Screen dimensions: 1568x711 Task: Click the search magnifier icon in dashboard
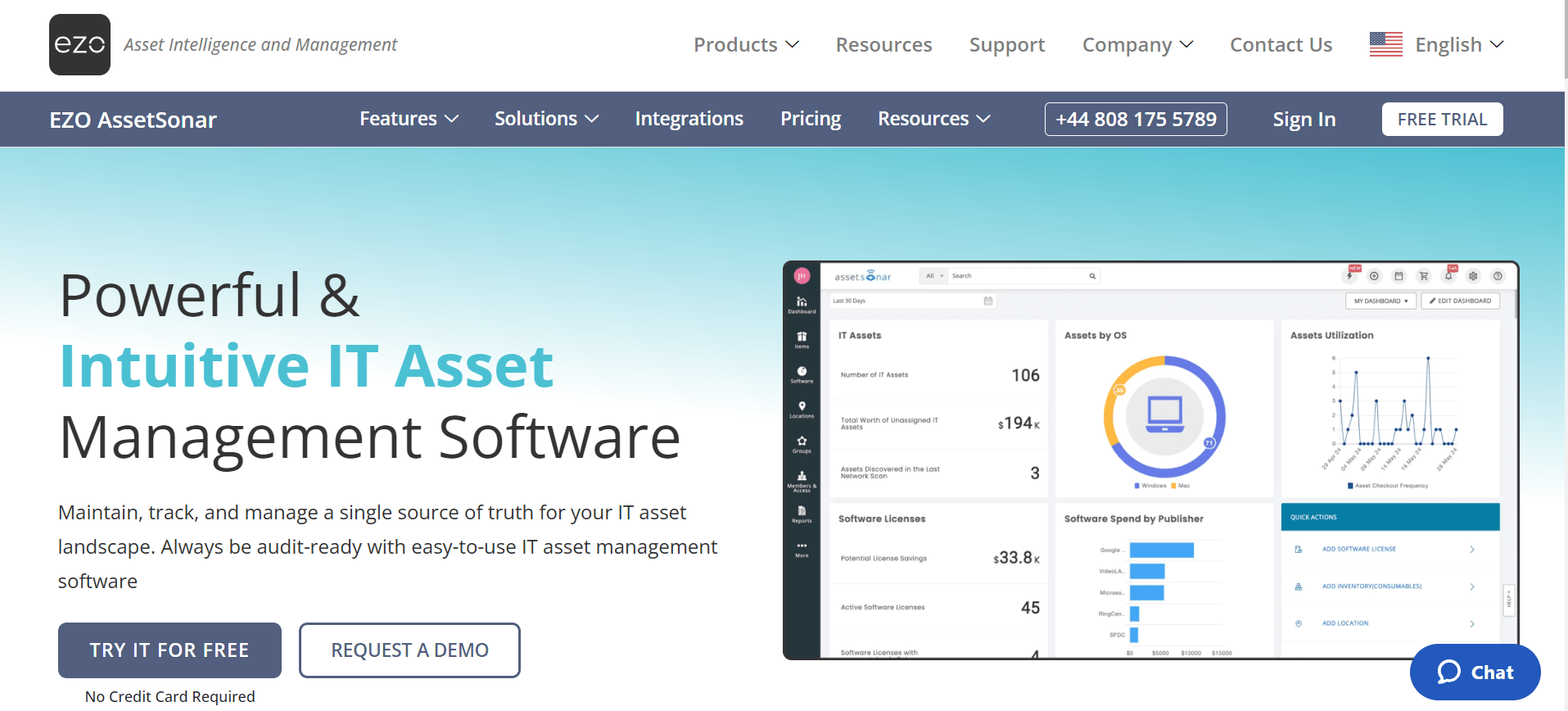[1092, 276]
